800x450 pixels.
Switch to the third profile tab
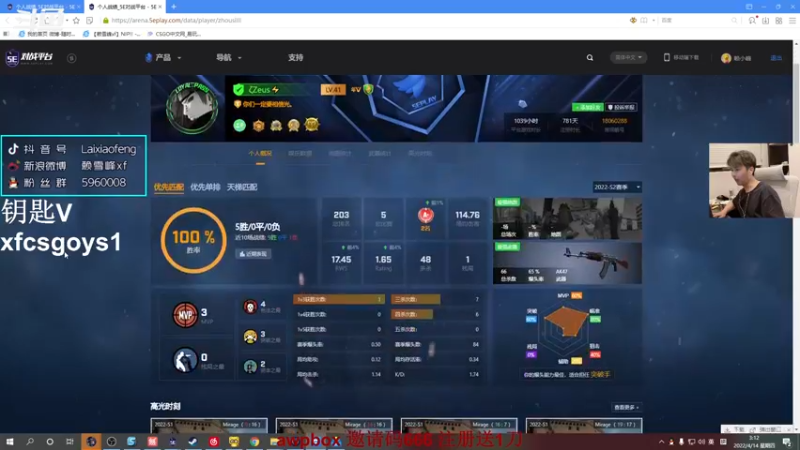point(340,154)
